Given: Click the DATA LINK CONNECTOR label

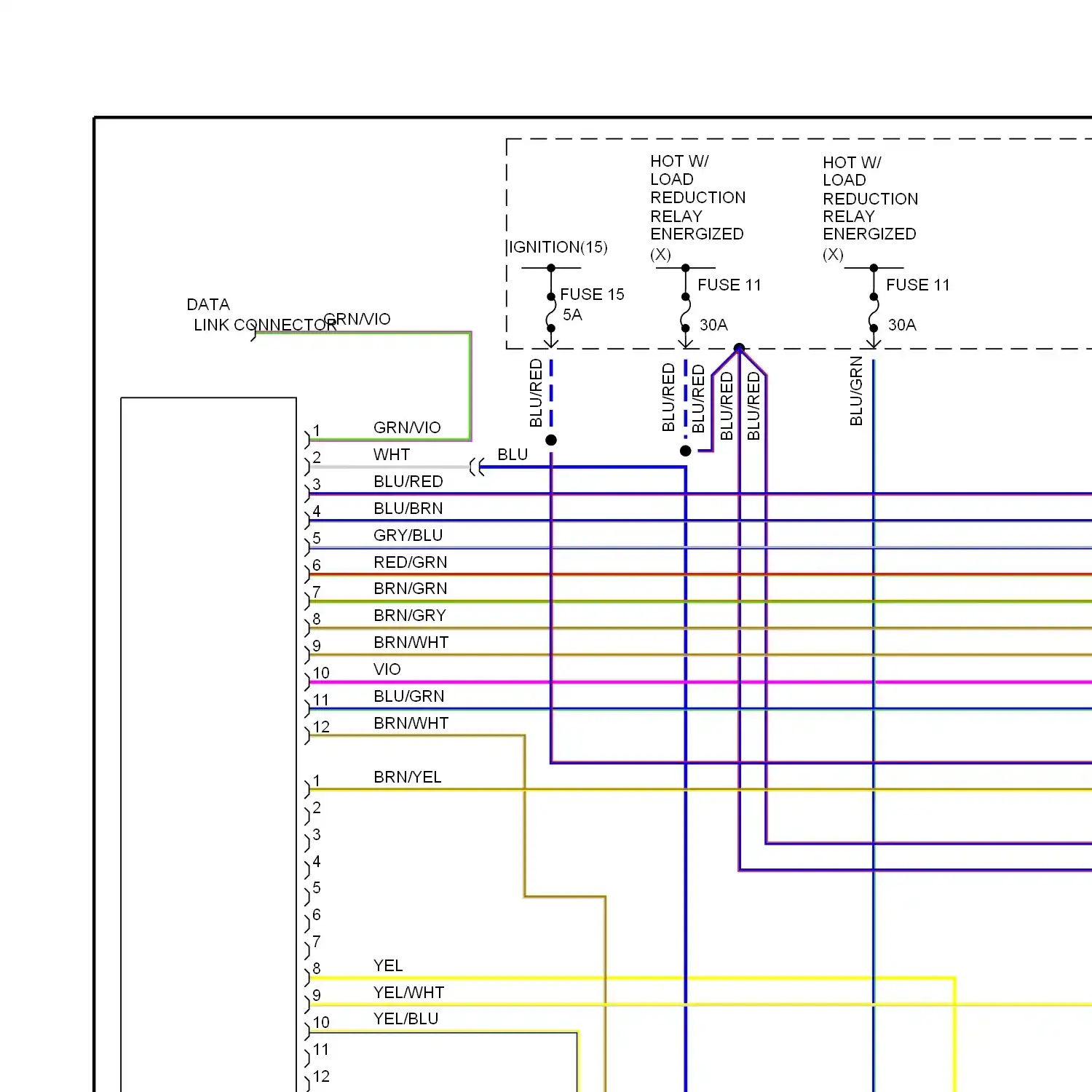Looking at the screenshot, I should [261, 314].
